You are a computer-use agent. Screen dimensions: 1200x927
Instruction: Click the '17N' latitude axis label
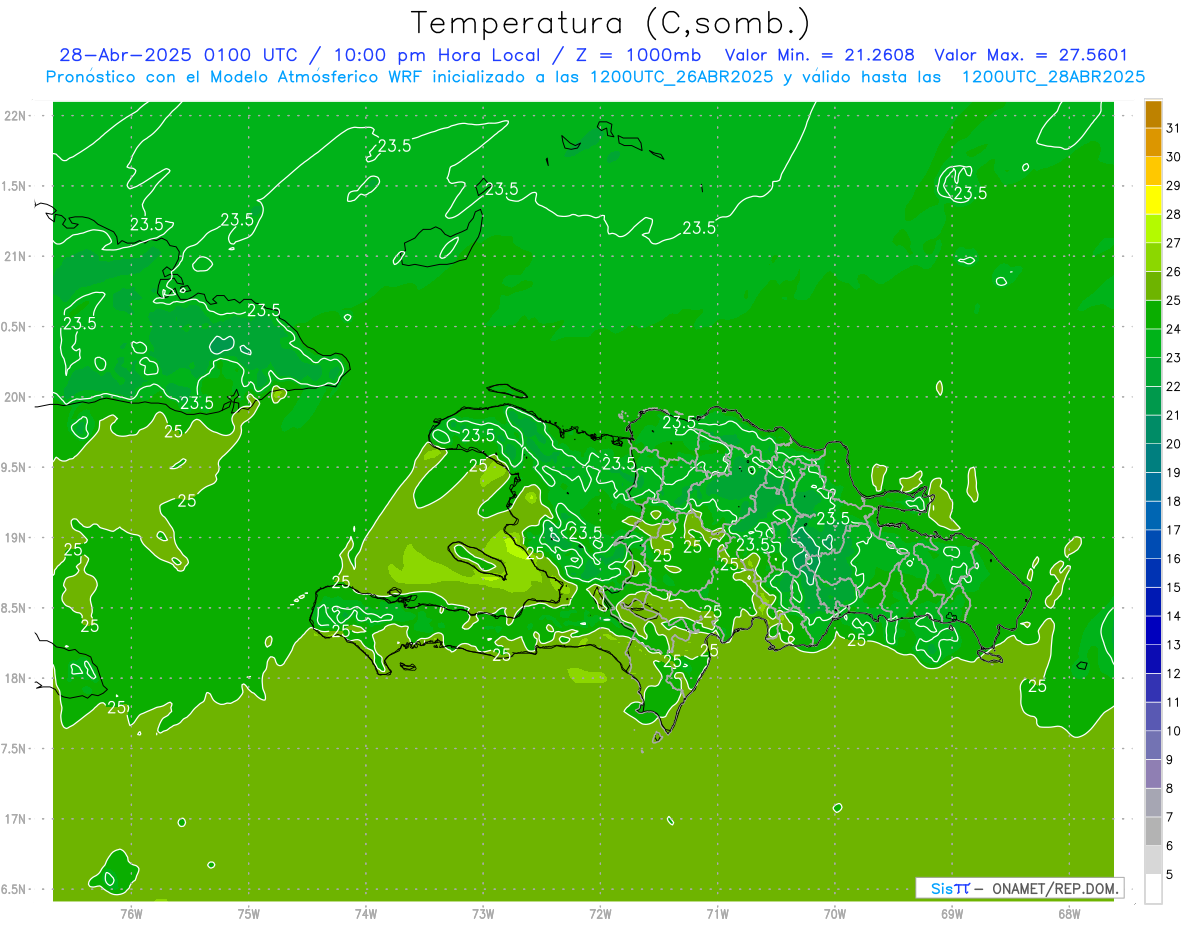point(17,819)
